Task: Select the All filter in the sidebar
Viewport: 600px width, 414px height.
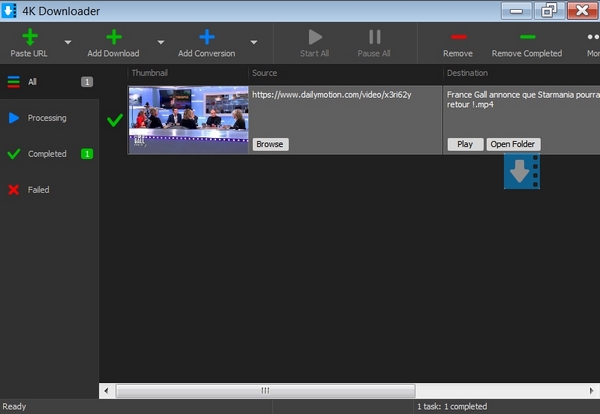Action: 49,82
